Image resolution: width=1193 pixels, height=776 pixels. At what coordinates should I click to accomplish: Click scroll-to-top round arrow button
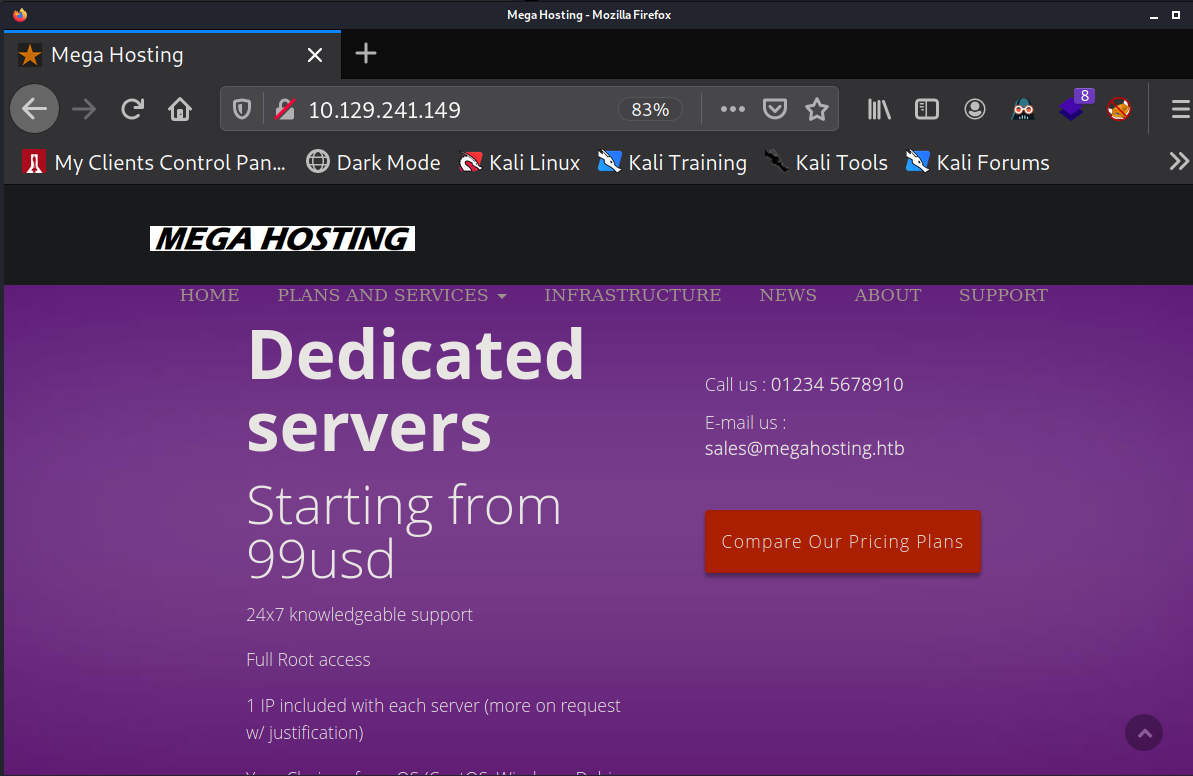pyautogui.click(x=1144, y=733)
